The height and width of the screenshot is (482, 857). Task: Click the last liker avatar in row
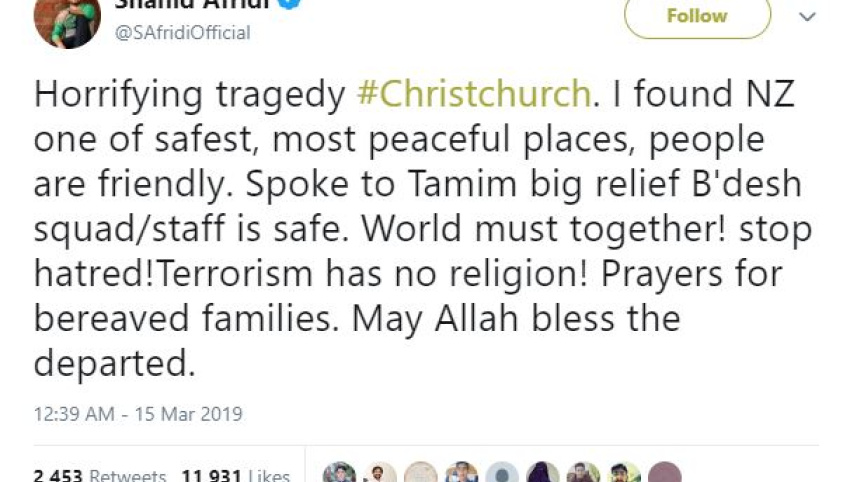664,474
